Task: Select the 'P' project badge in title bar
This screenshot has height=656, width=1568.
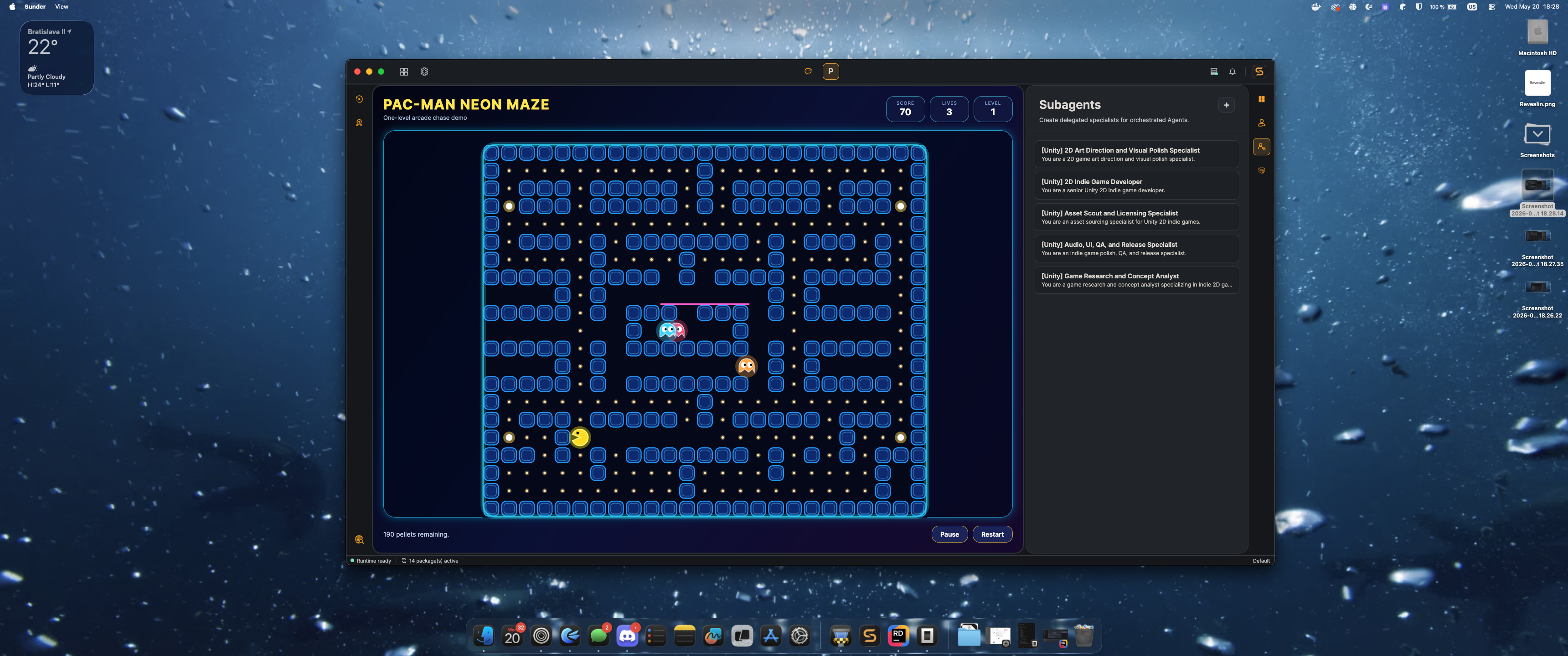Action: [830, 72]
